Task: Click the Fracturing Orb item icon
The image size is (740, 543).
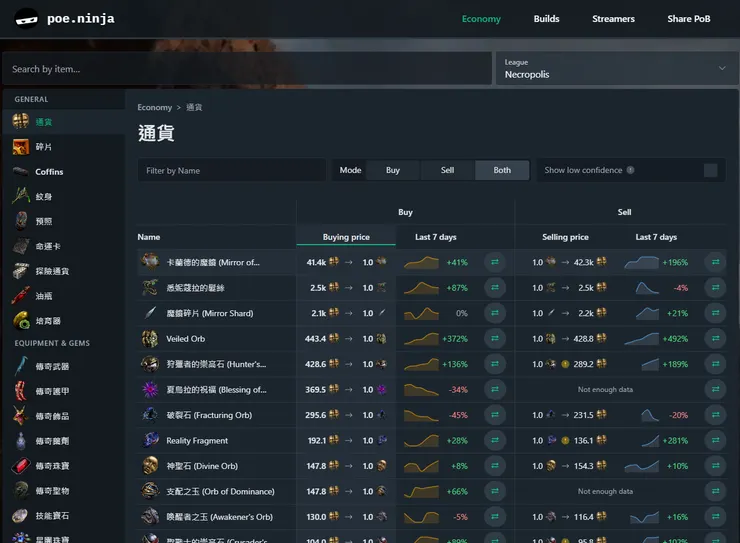Action: [150, 415]
